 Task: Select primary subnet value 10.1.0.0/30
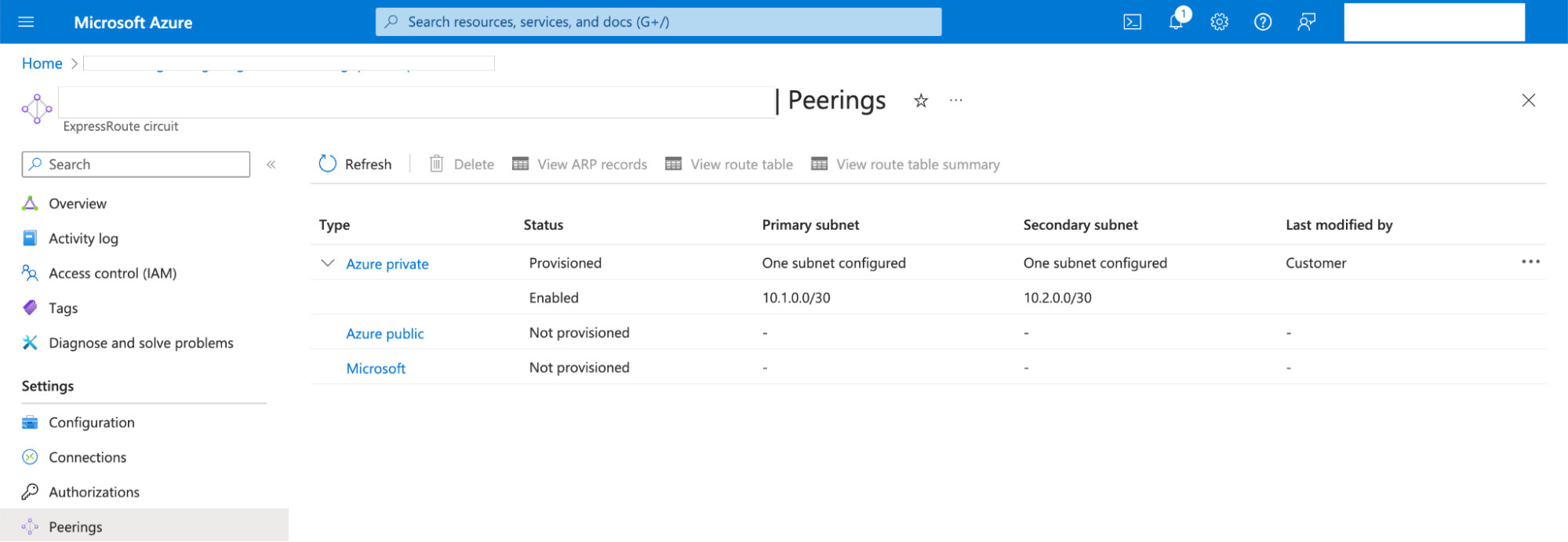point(796,298)
